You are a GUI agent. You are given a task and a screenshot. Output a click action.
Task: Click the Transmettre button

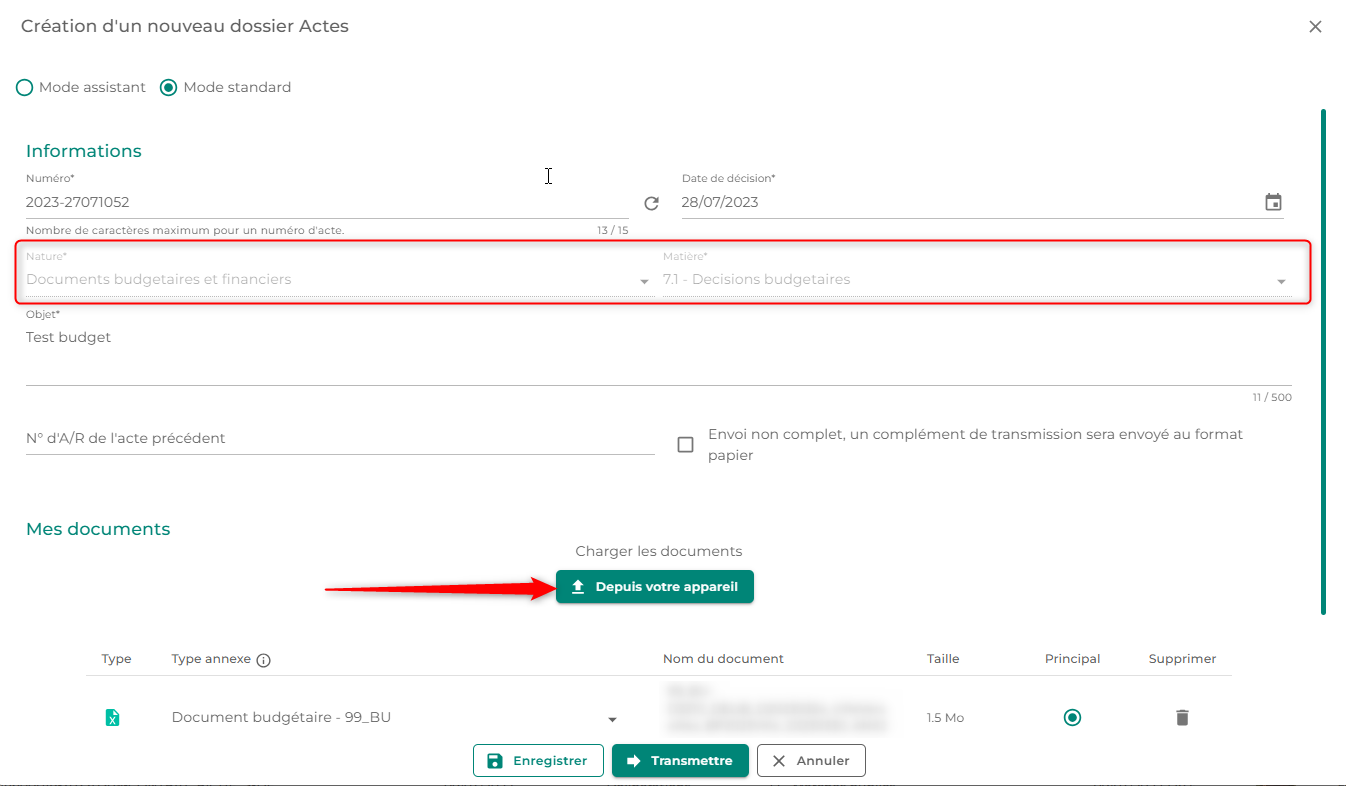(x=680, y=761)
